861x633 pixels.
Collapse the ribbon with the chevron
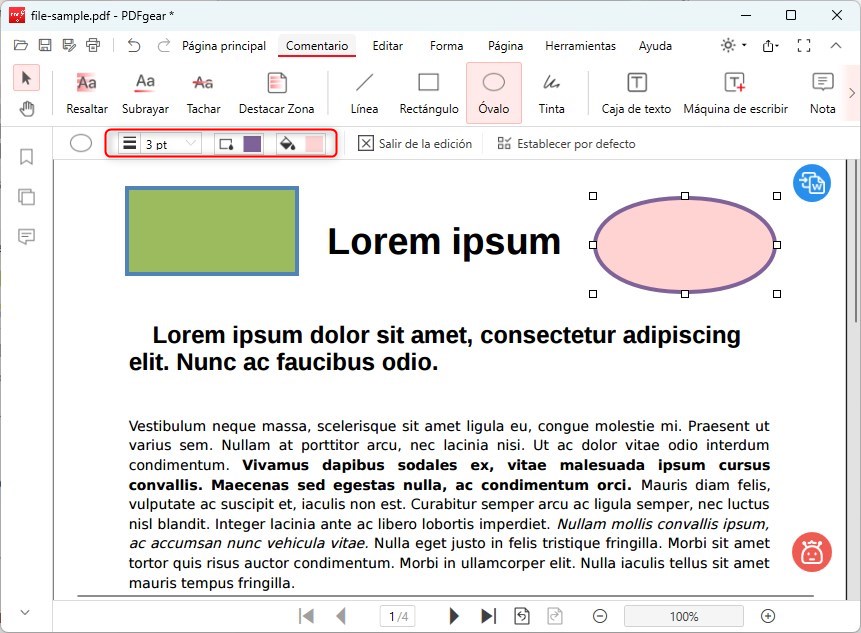[x=837, y=45]
